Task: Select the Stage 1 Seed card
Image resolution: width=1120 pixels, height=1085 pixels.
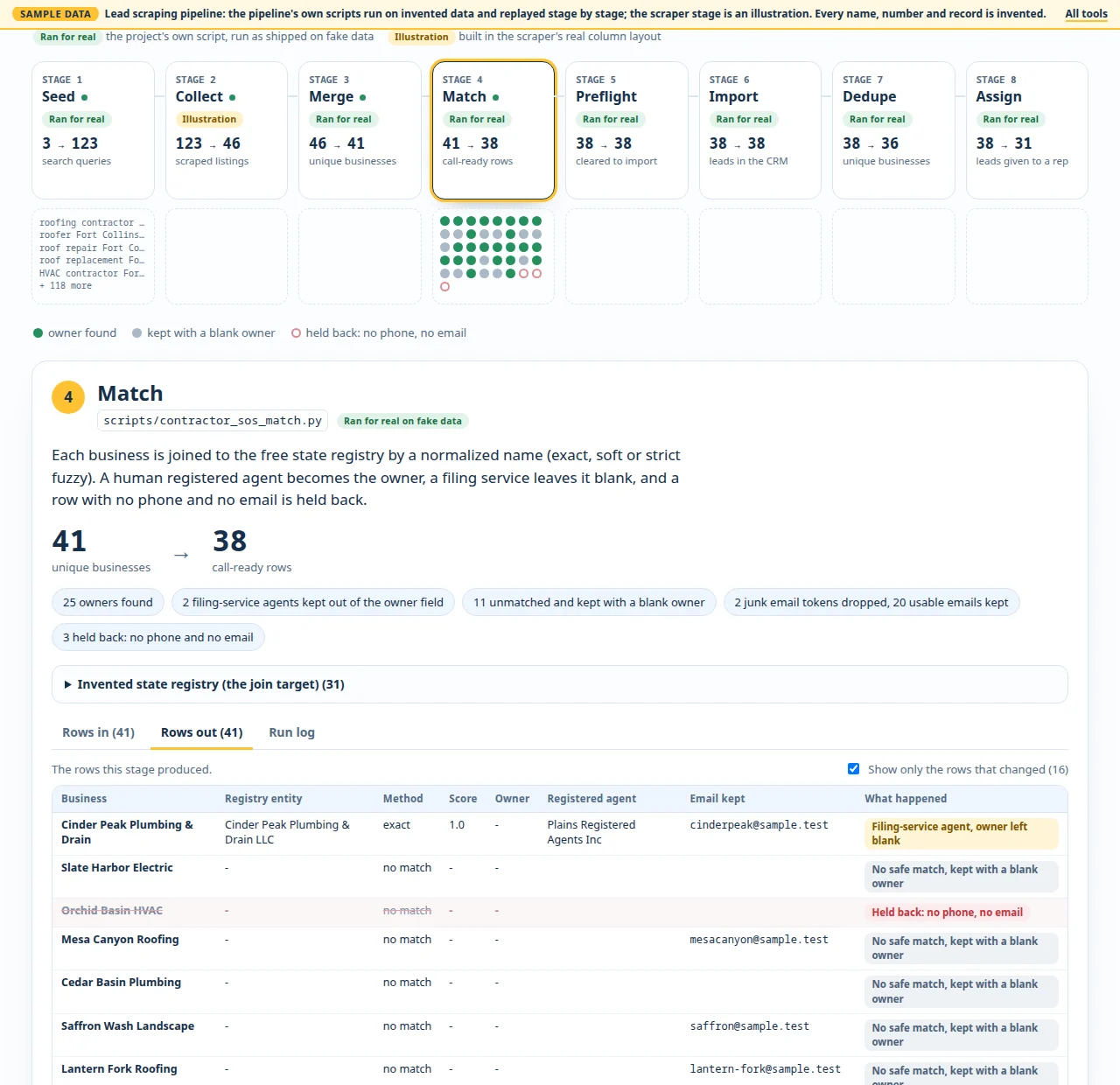Action: [93, 130]
